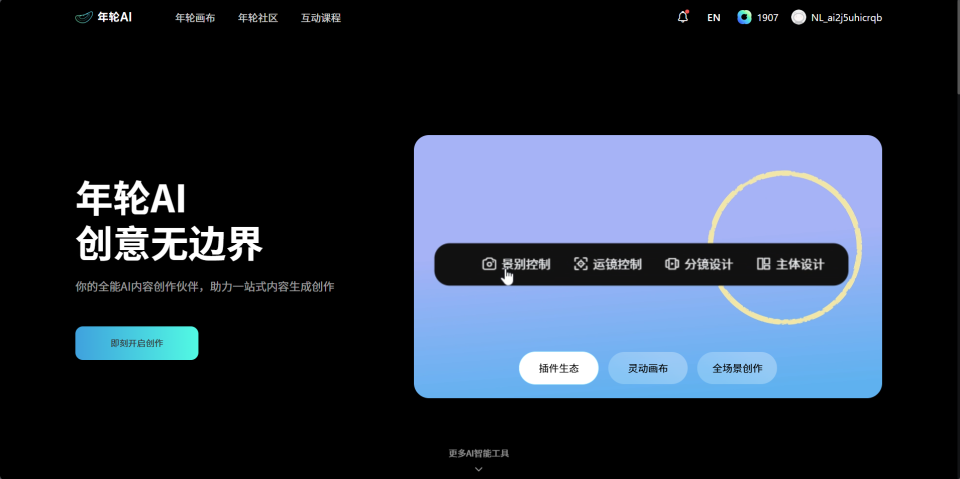
Task: Click the 创意无边界 headline
Action: click(x=169, y=244)
